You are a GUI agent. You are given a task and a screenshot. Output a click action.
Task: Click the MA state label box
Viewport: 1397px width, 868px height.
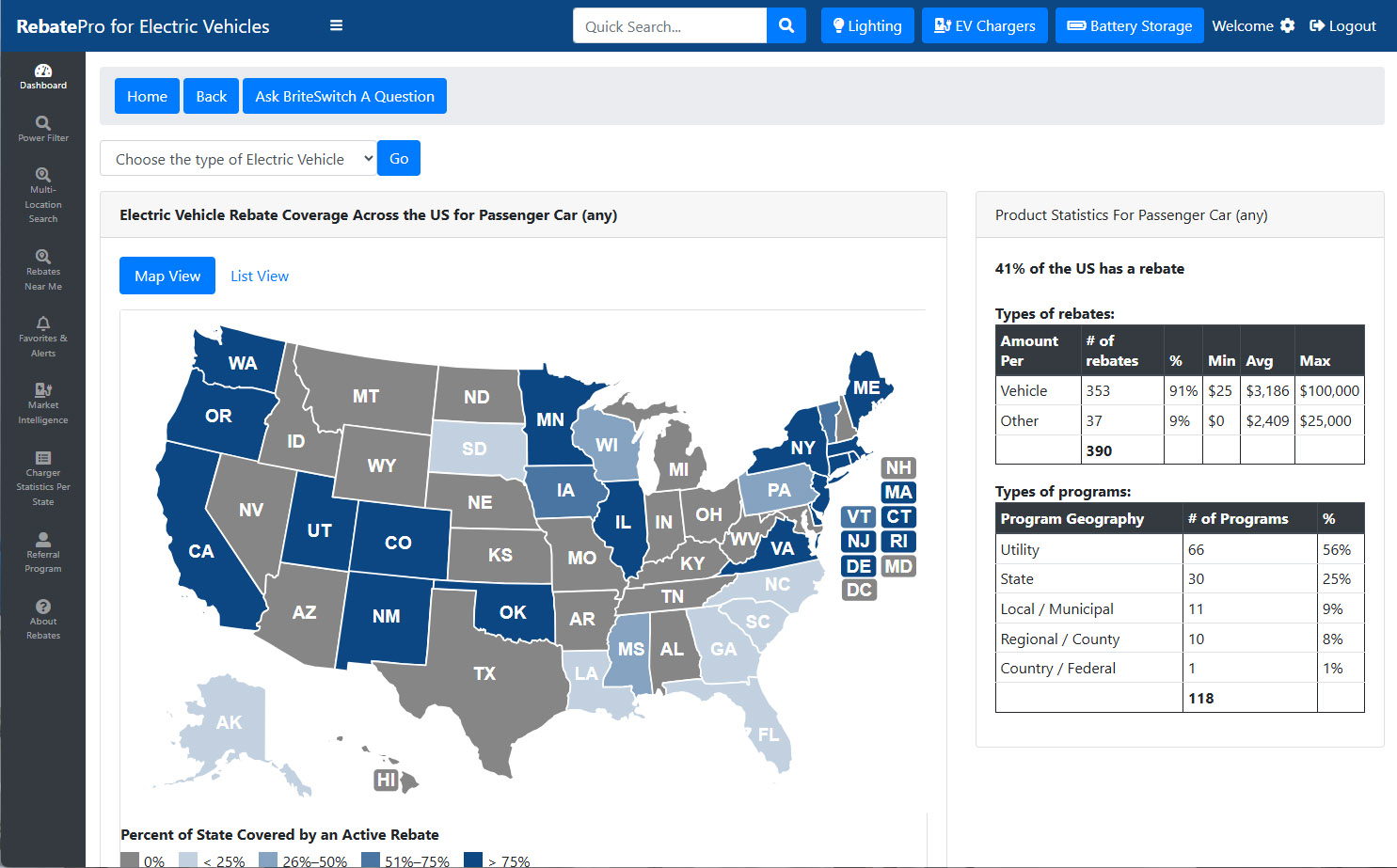tap(898, 492)
